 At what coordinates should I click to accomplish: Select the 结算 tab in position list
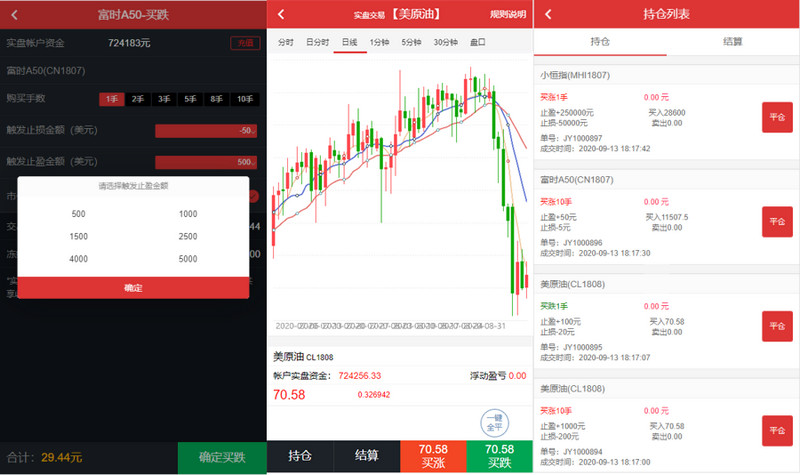(x=733, y=42)
